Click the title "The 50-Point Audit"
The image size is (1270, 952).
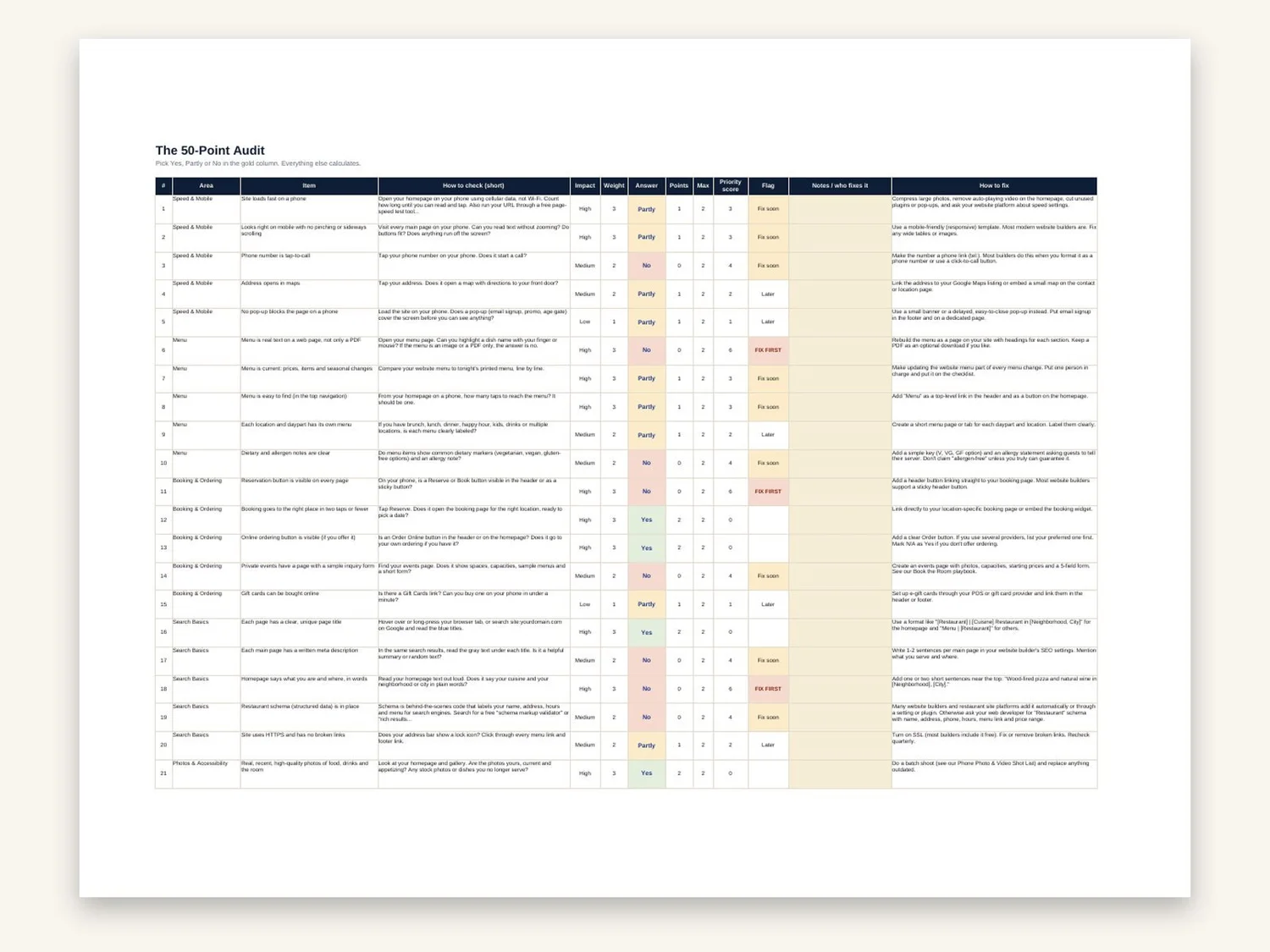click(x=210, y=150)
